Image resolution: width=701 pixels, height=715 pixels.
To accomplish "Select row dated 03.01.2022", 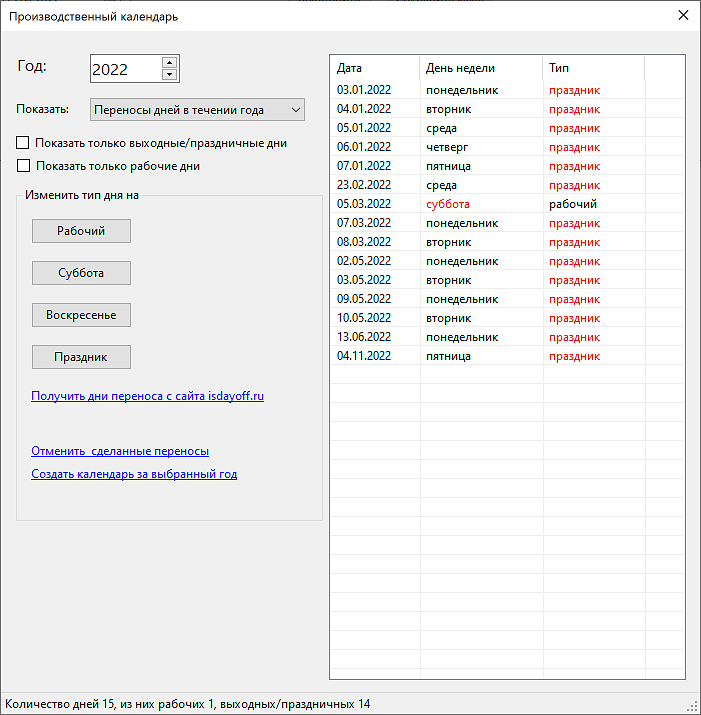I will click(507, 90).
